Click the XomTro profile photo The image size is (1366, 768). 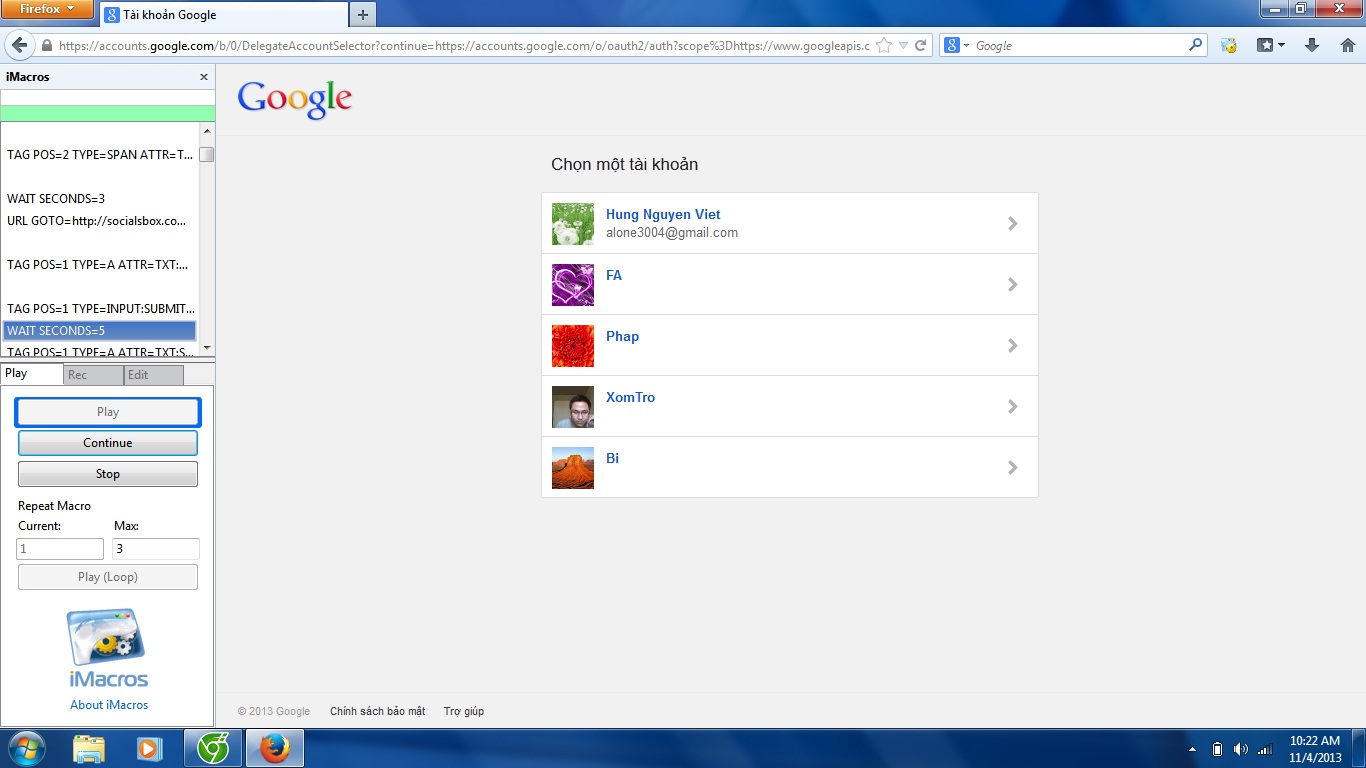tap(573, 407)
